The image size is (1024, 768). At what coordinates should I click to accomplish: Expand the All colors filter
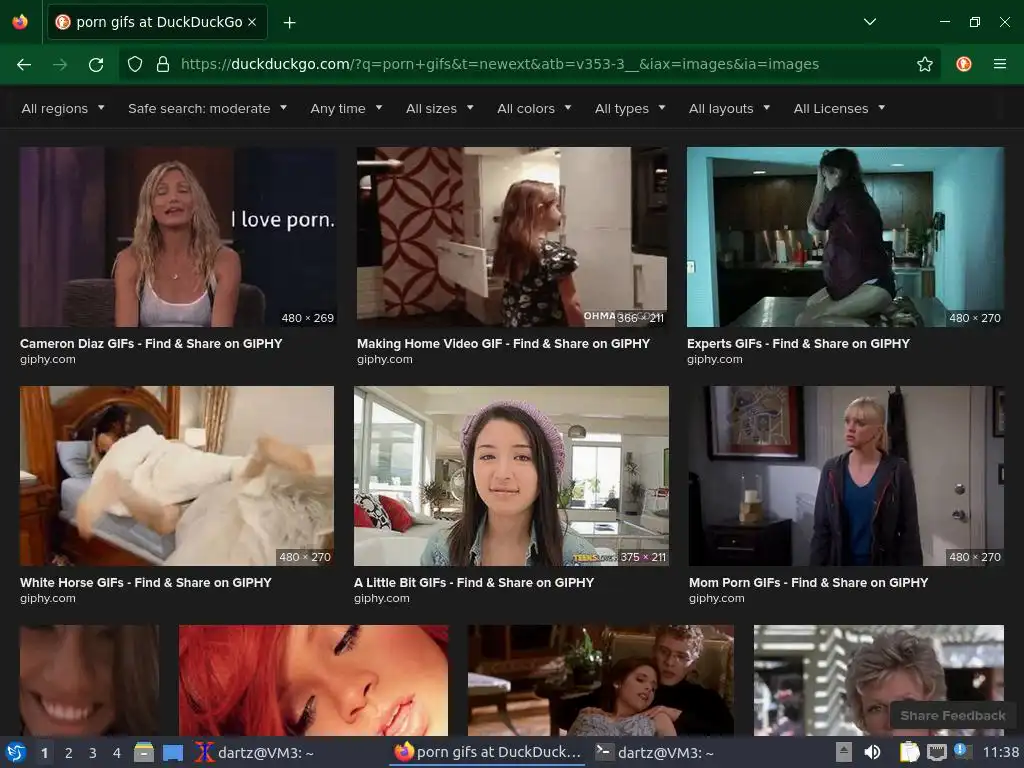pos(534,108)
